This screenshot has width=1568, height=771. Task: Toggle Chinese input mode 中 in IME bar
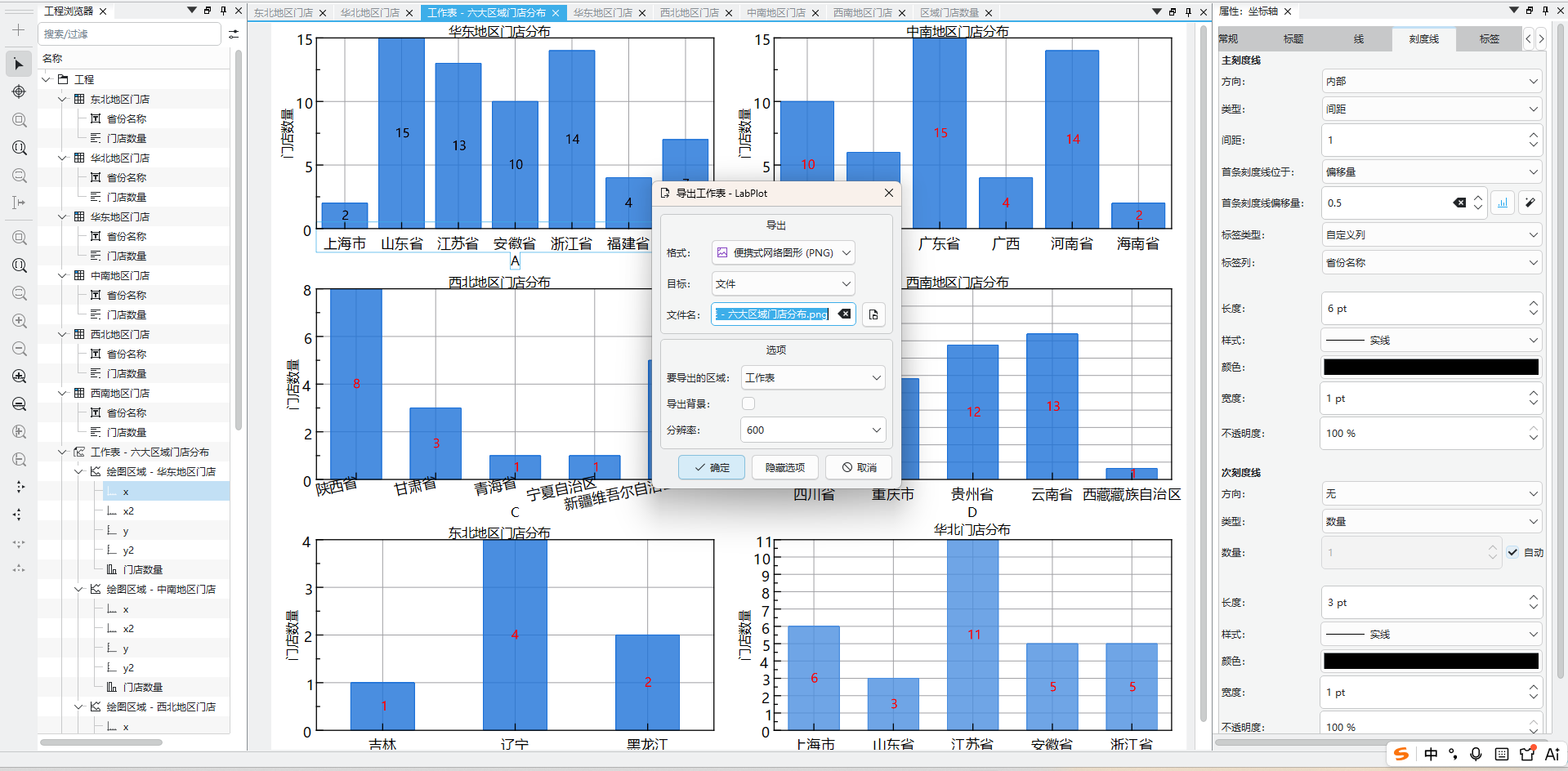(x=1431, y=754)
